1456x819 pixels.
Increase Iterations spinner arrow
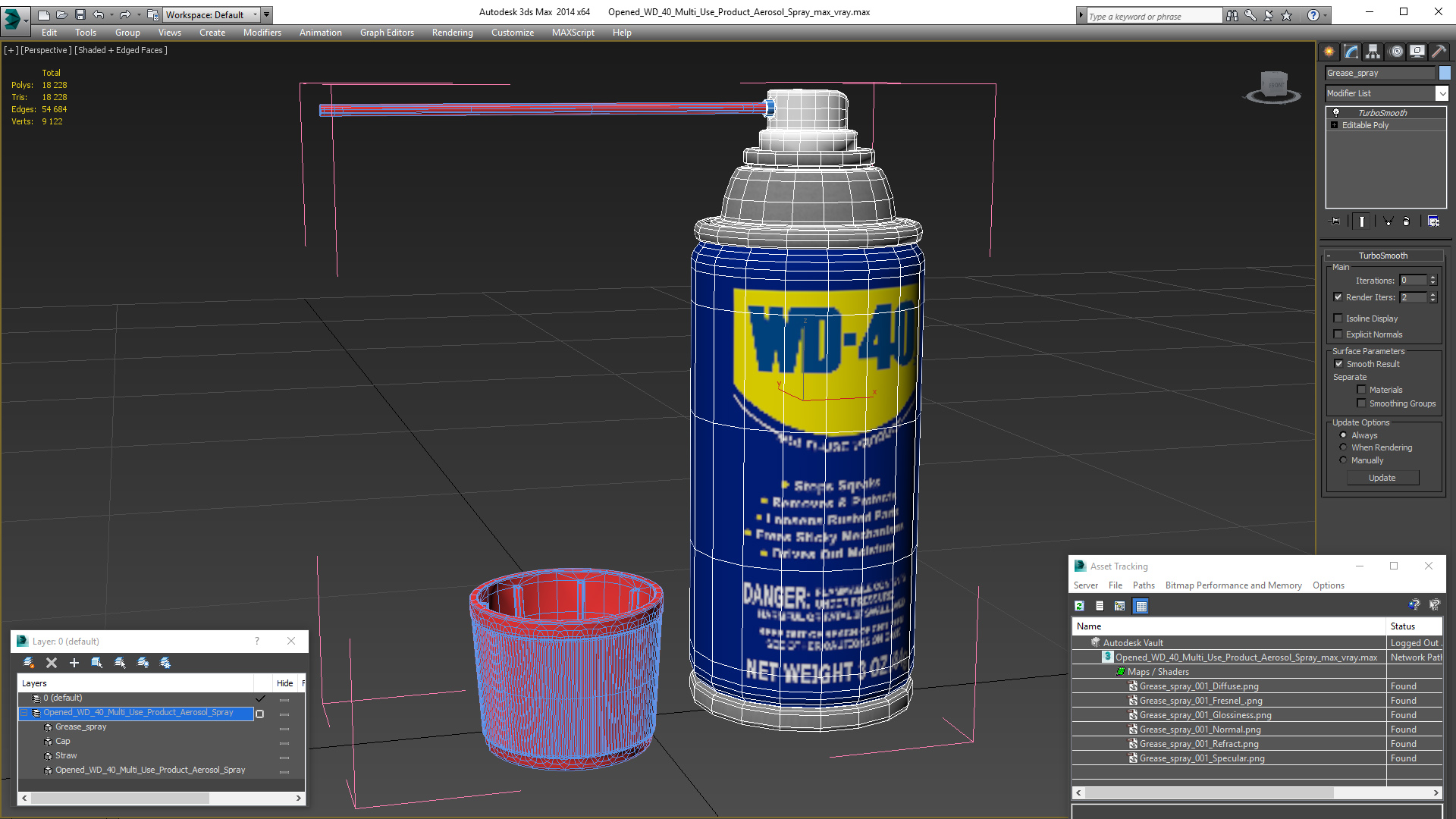coord(1433,278)
